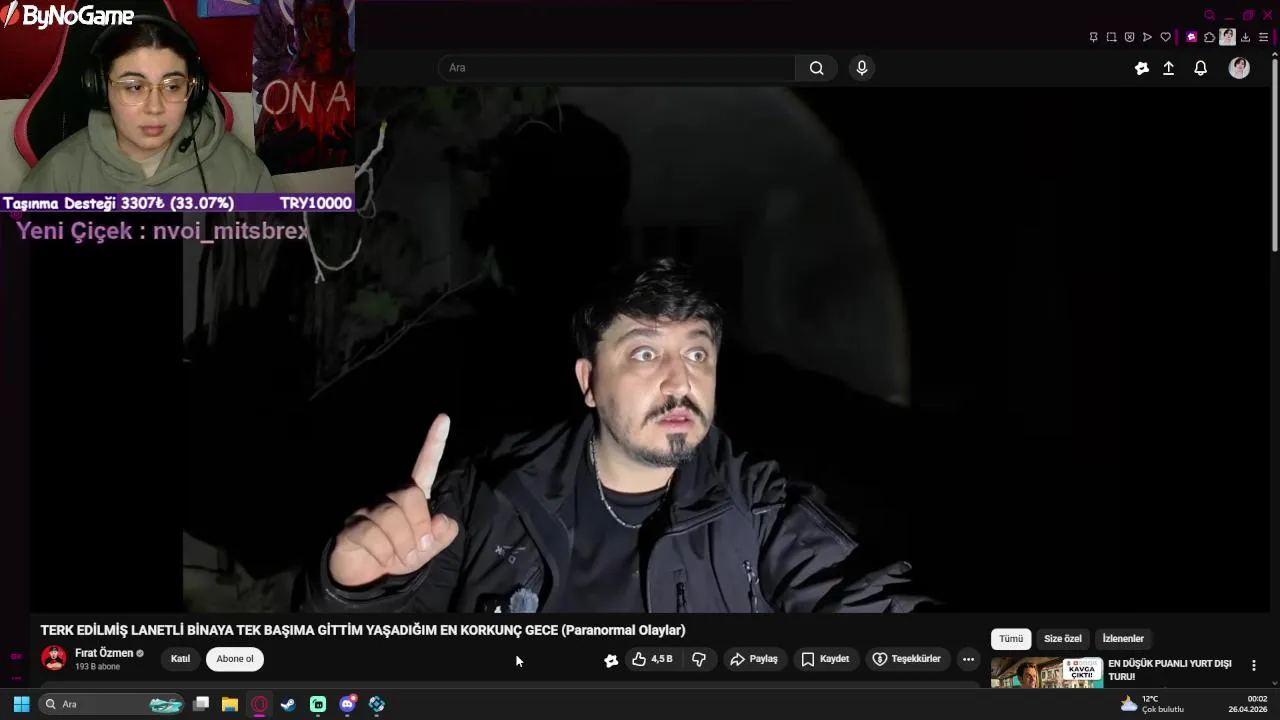Screen dimensions: 1280x720
Task: Click the star icon left of like button
Action: point(611,660)
